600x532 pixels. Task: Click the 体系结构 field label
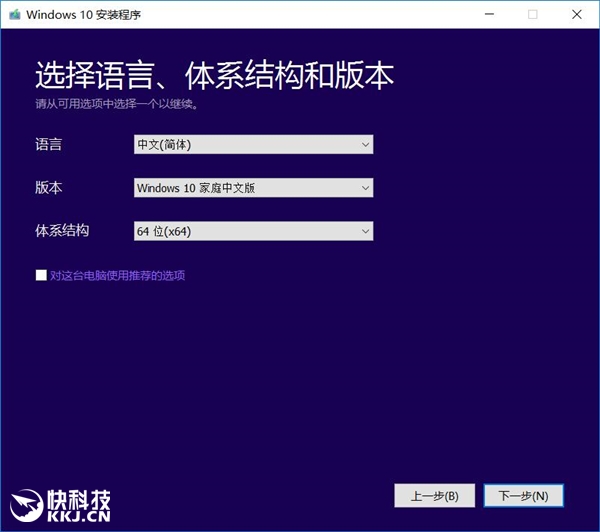click(62, 231)
